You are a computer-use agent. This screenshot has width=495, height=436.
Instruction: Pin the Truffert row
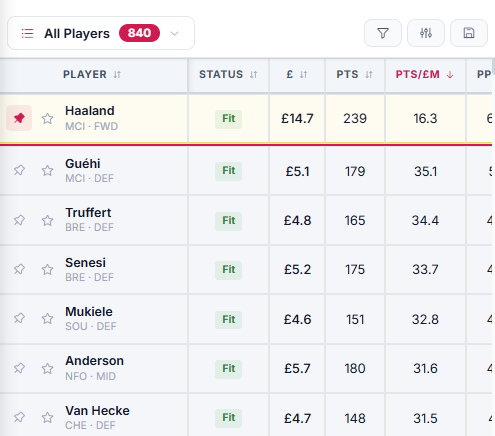[19, 220]
